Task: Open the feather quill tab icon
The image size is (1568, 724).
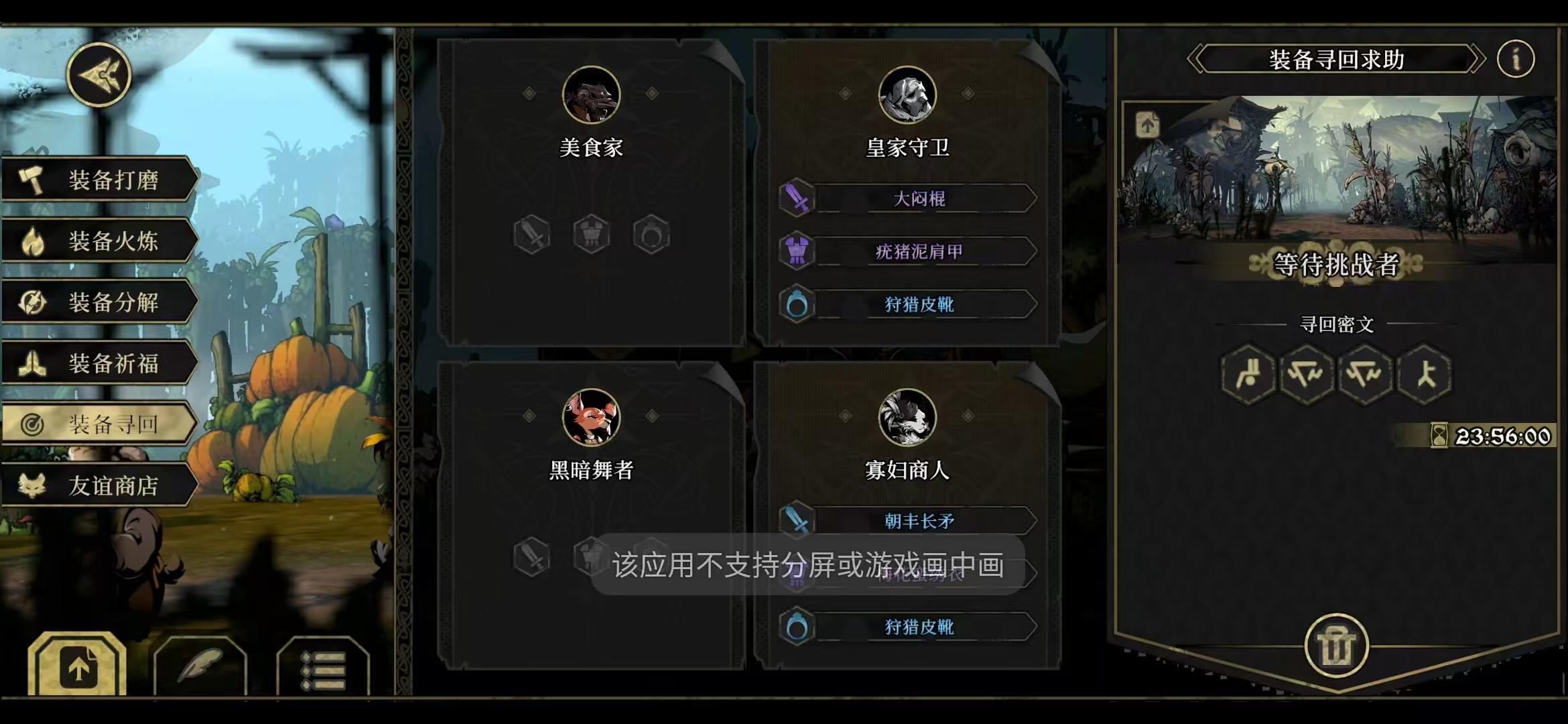Action: point(200,665)
